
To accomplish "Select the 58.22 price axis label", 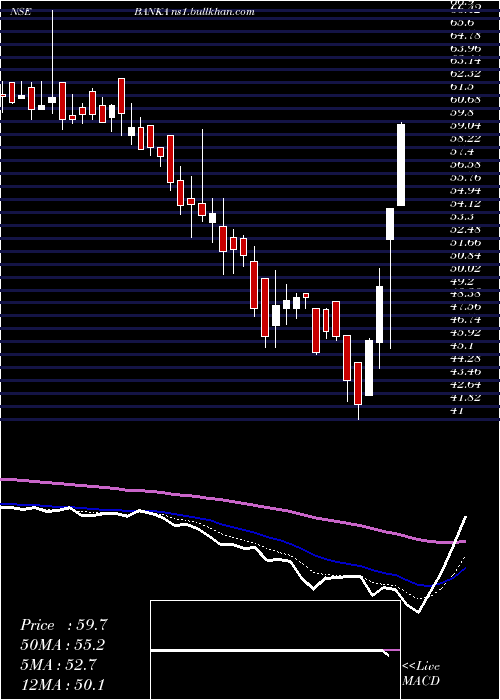I will click(467, 138).
